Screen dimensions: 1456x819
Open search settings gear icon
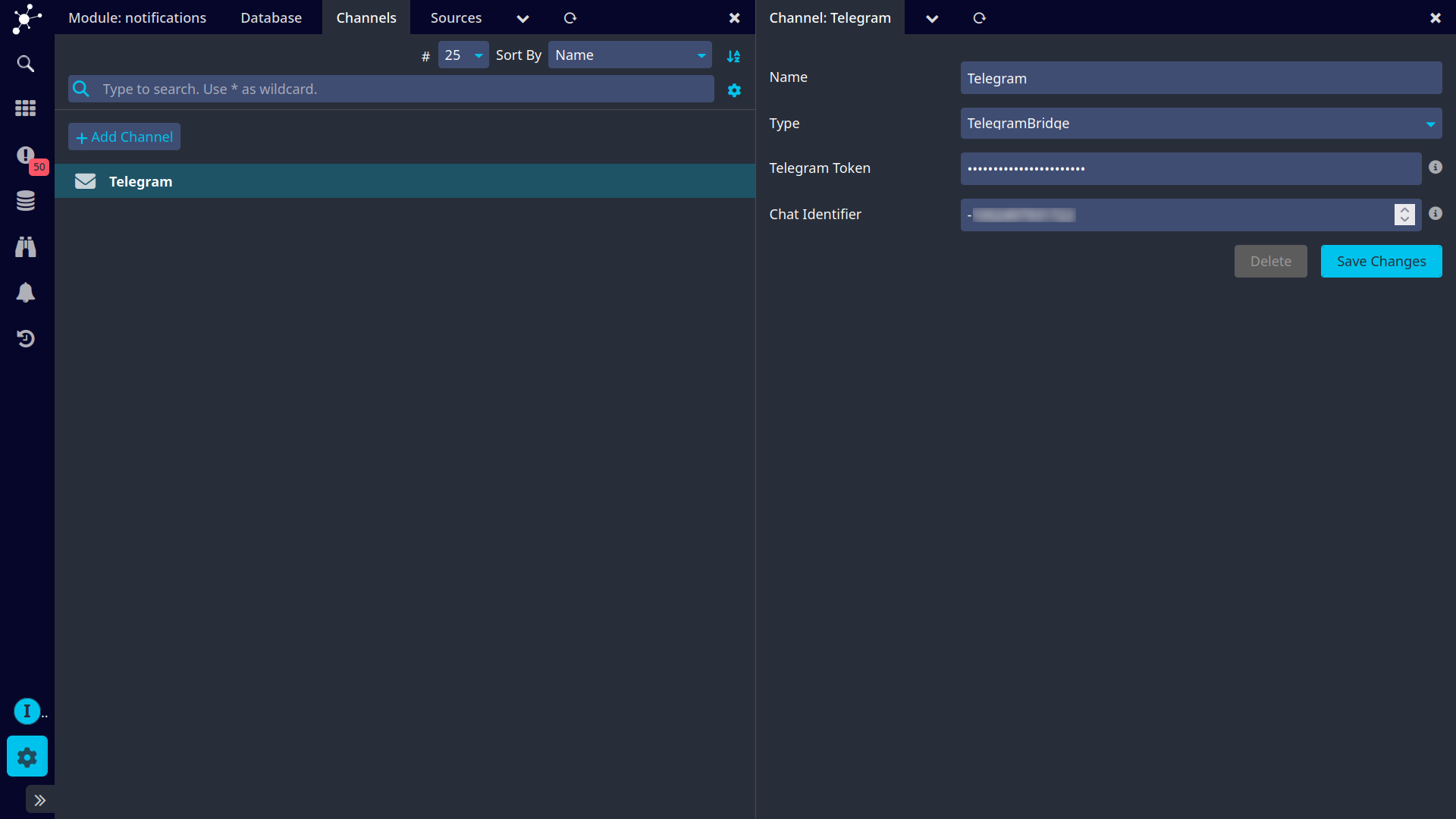point(734,90)
